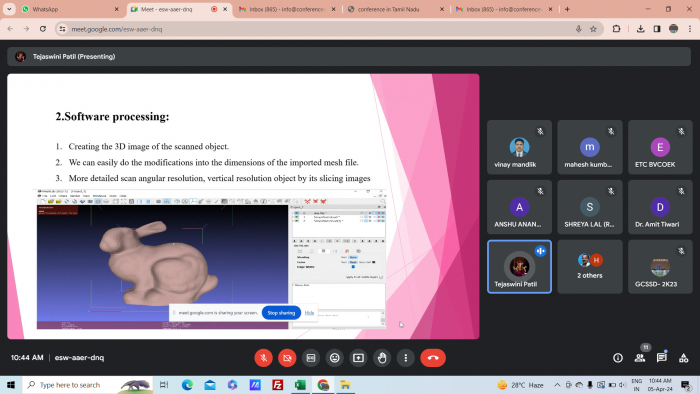Open the meeting details info icon
The width and height of the screenshot is (700, 394).
pos(618,358)
